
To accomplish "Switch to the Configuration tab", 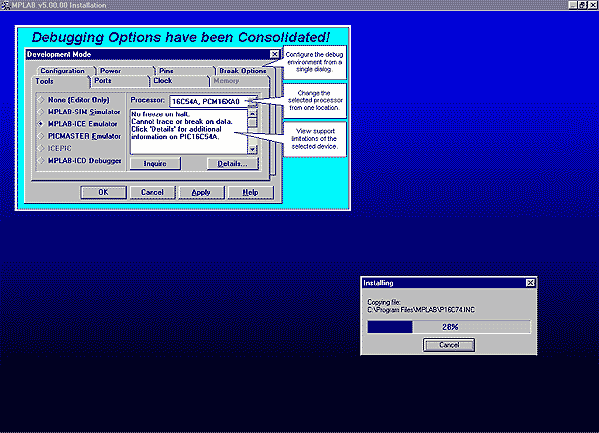I will pos(63,71).
